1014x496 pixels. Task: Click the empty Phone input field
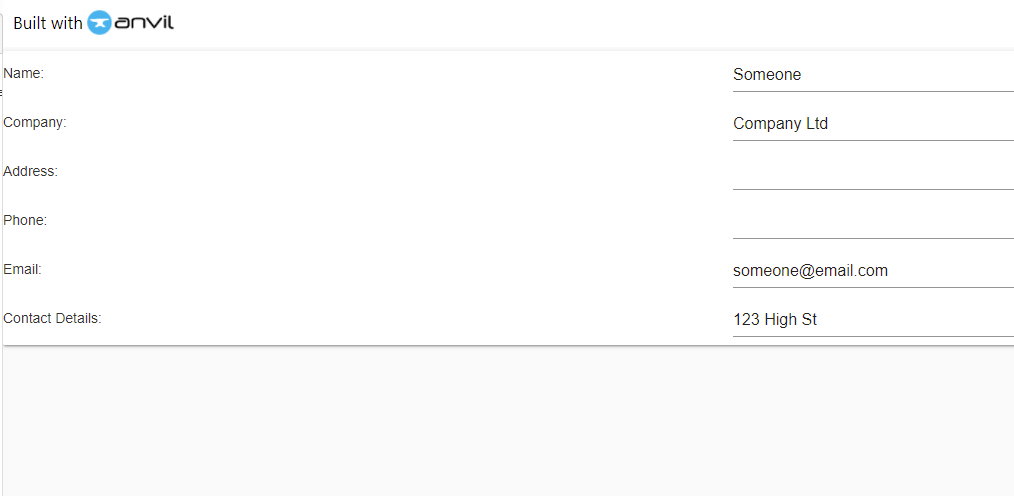pos(873,222)
